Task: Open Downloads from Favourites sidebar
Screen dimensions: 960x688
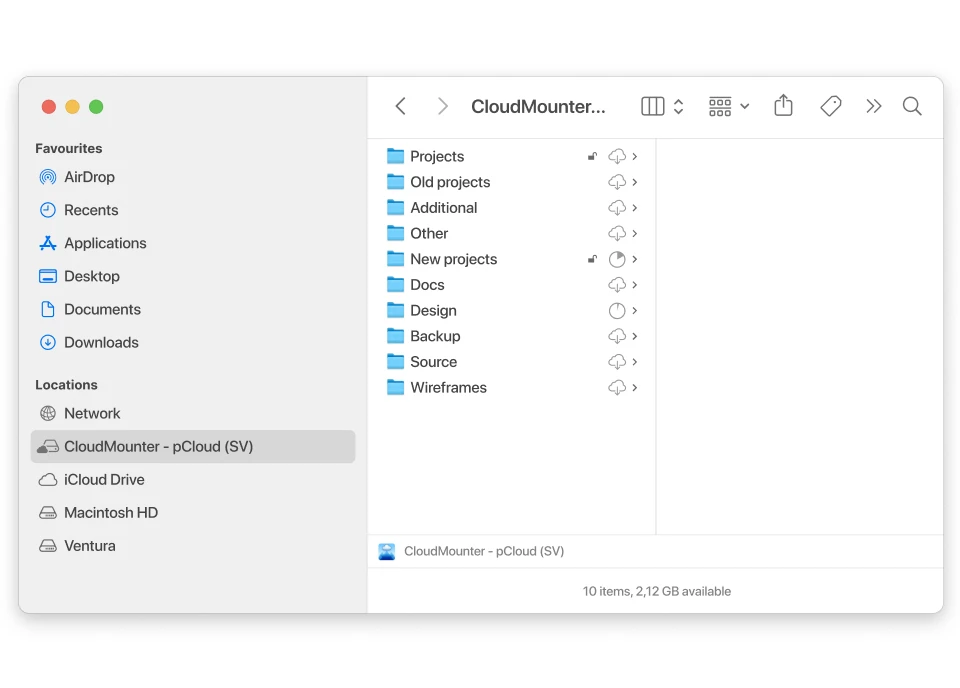Action: point(101,342)
